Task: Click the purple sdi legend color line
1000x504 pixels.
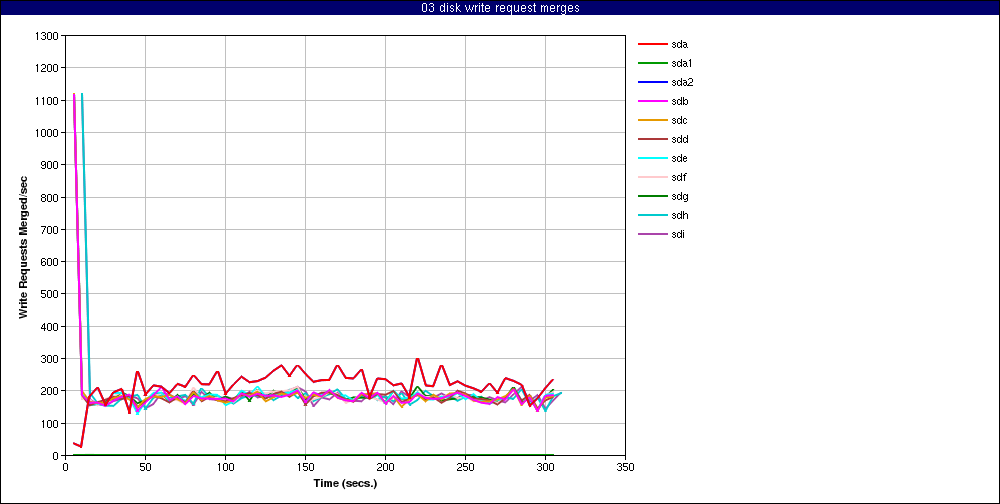Action: click(x=652, y=234)
